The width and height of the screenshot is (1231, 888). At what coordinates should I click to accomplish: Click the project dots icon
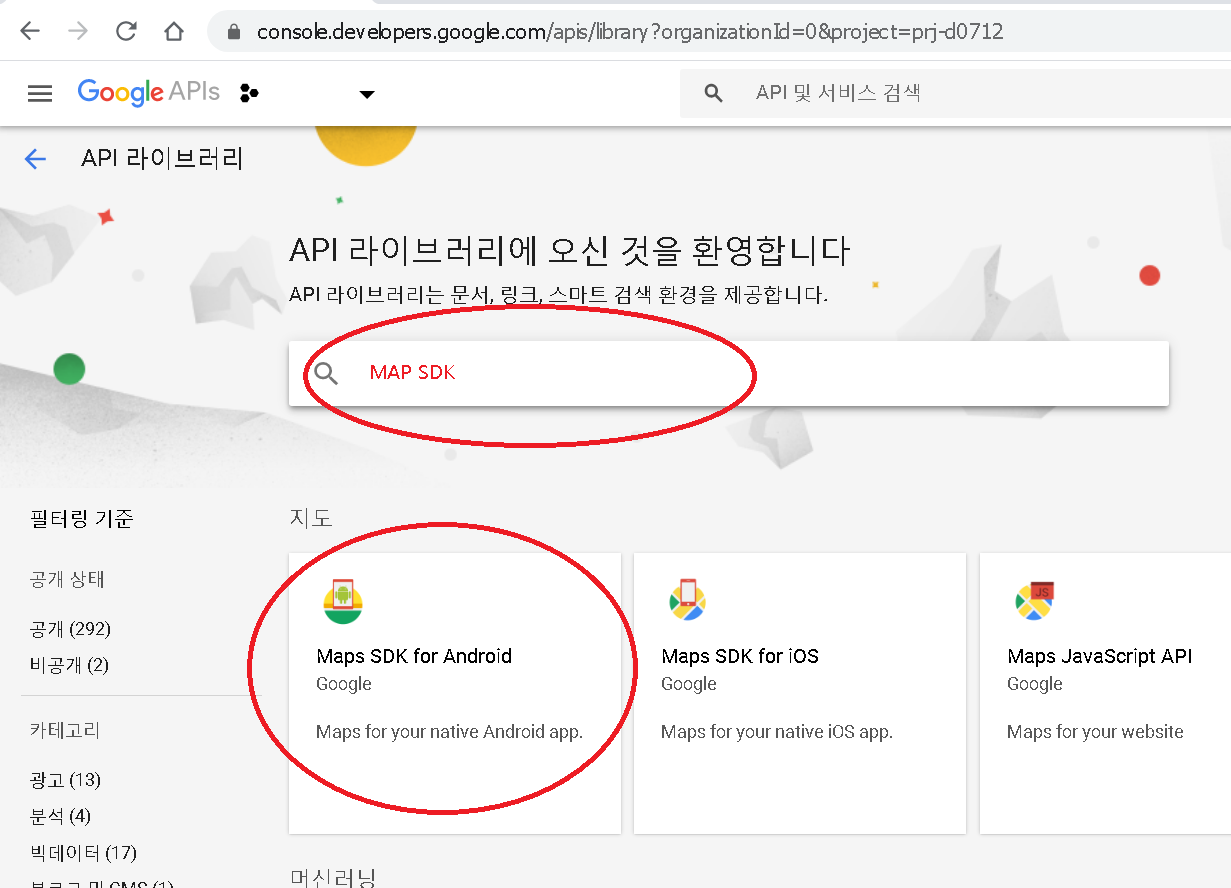coord(250,94)
